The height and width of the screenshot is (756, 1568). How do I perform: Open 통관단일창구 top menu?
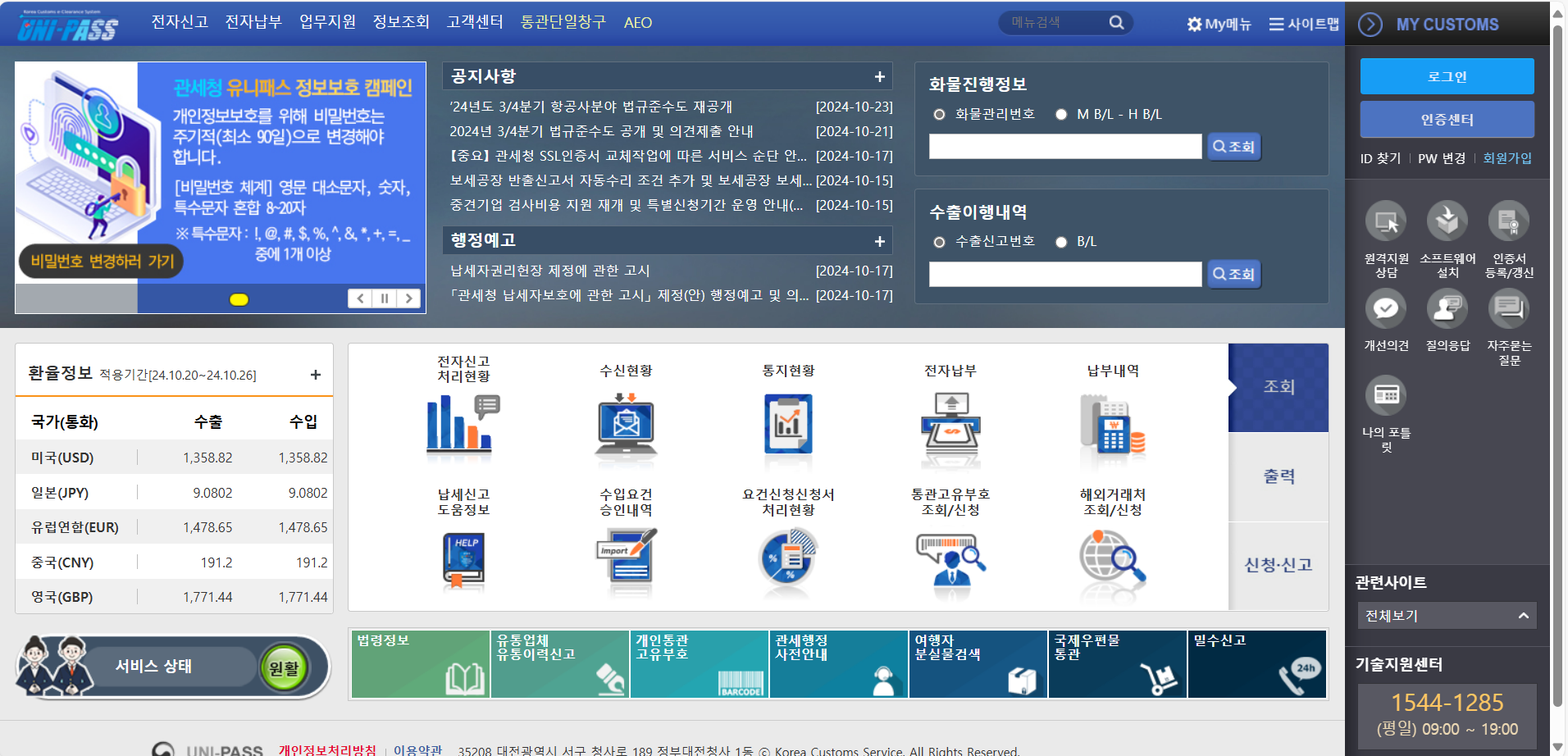pos(563,22)
